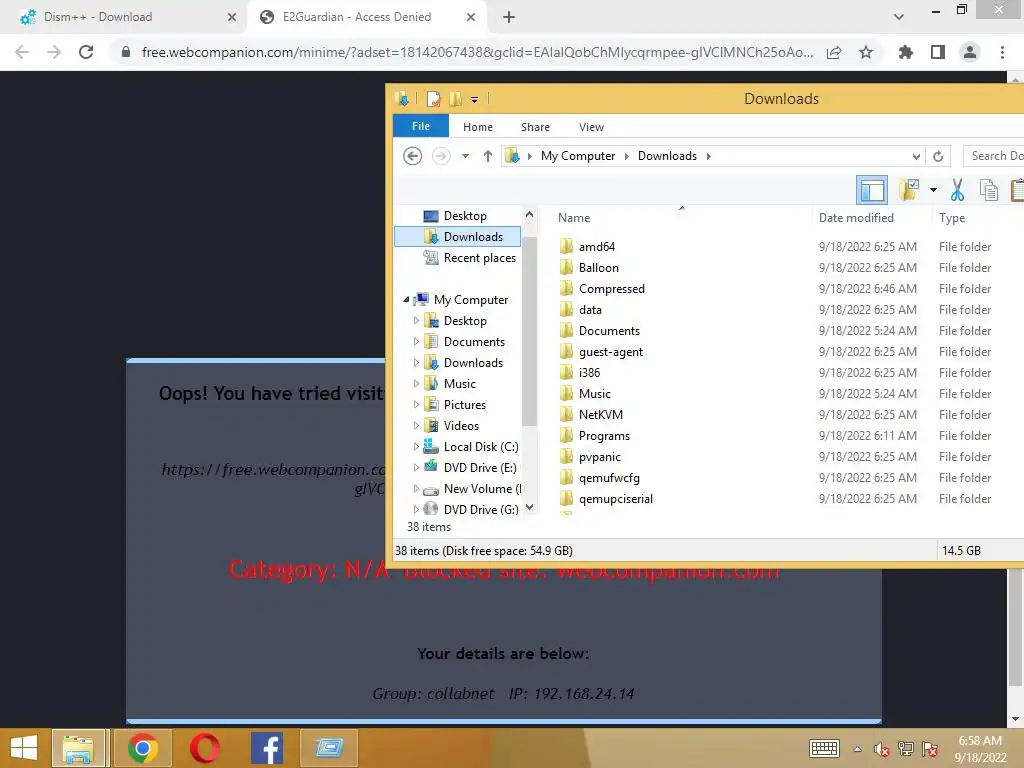Open the File tab in Explorer
Viewport: 1024px width, 768px height.
(421, 126)
